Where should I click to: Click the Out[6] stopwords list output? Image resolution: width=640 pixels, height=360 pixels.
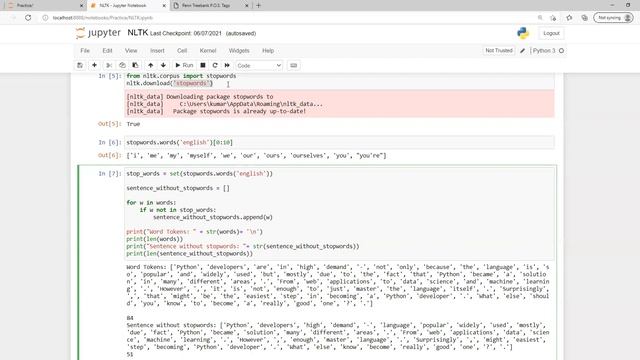point(256,156)
